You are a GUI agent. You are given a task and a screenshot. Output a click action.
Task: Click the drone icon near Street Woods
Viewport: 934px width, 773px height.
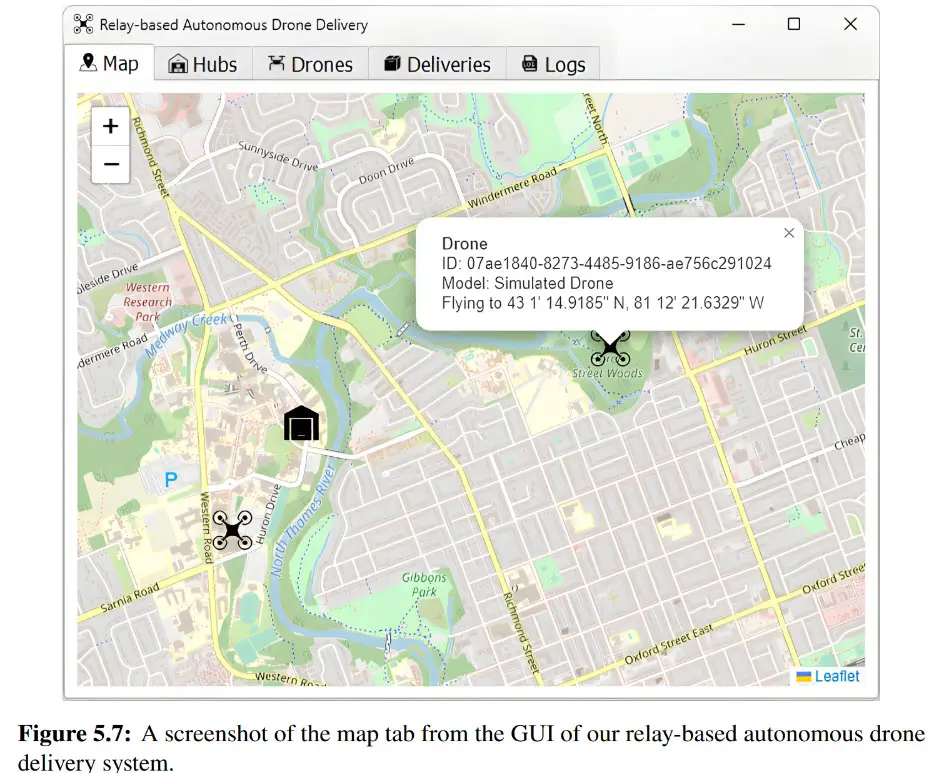point(610,349)
